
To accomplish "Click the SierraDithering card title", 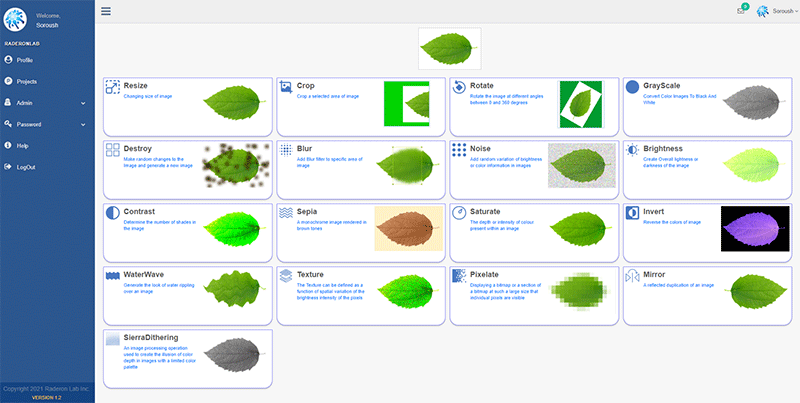I will (x=150, y=337).
